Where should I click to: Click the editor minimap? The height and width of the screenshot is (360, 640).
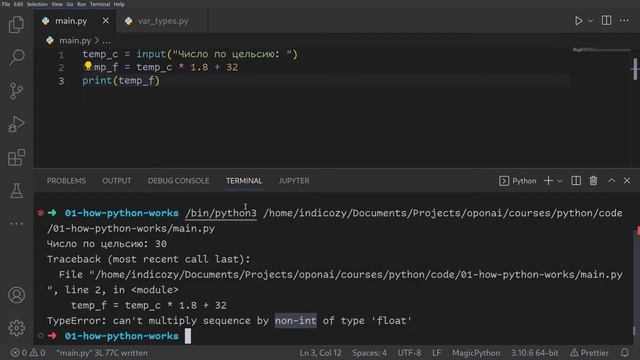click(600, 50)
